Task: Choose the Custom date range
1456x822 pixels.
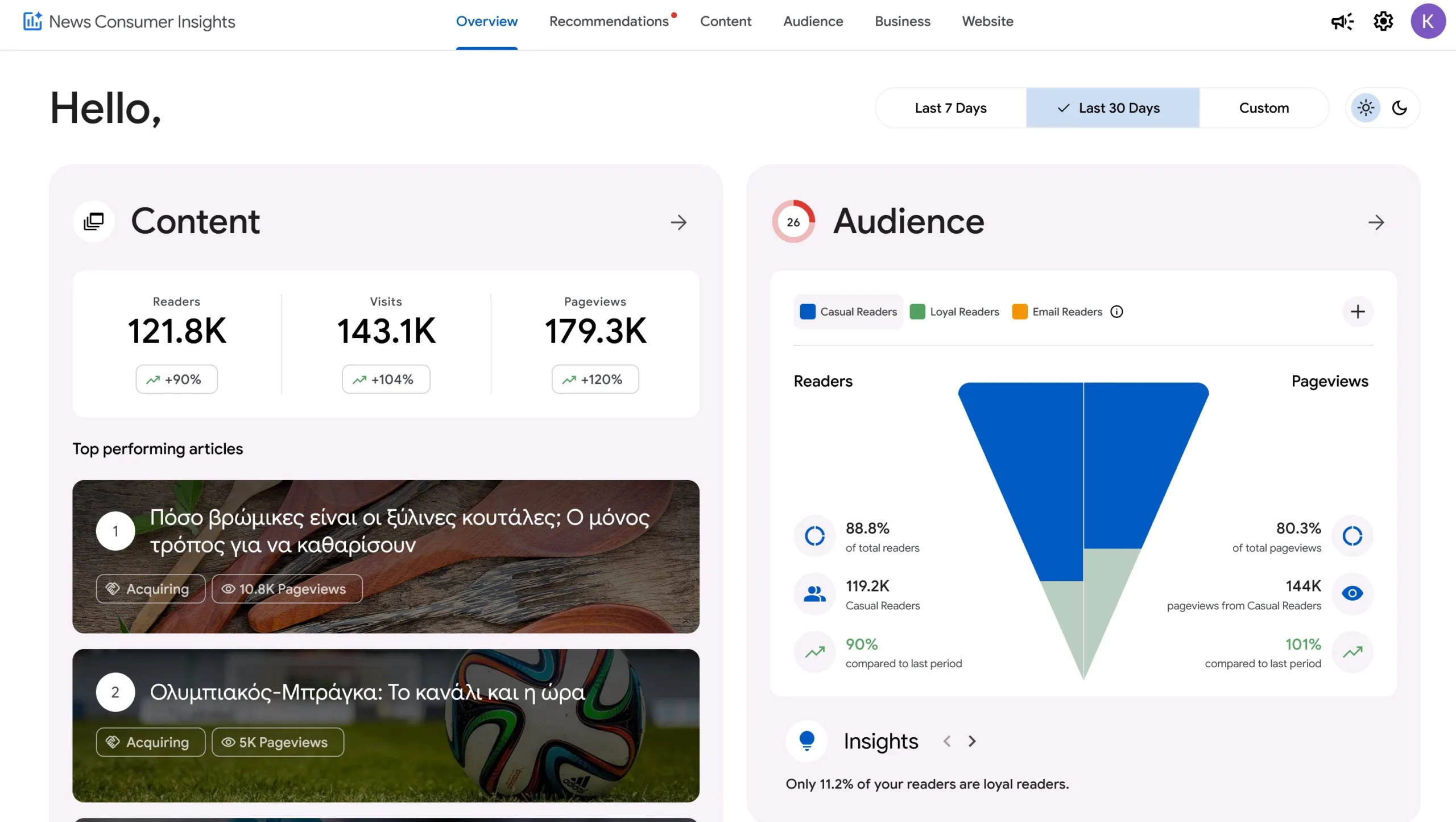Action: click(1264, 108)
